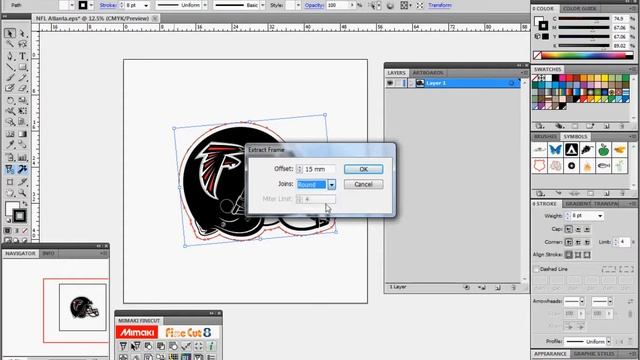The image size is (640, 360).
Task: Select the Eraser tool
Action: coord(22,88)
